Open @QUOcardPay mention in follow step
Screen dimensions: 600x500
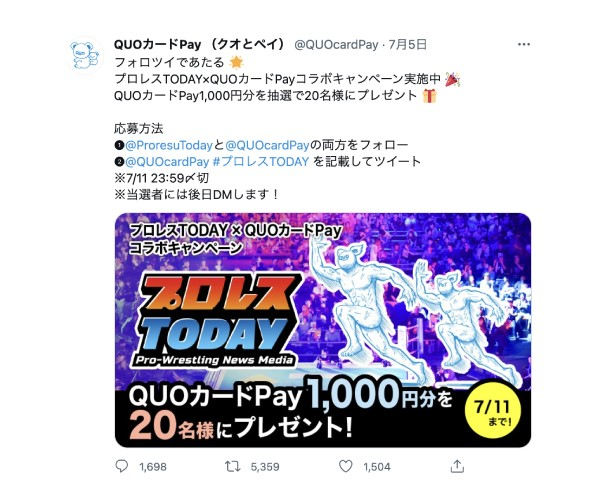point(267,145)
